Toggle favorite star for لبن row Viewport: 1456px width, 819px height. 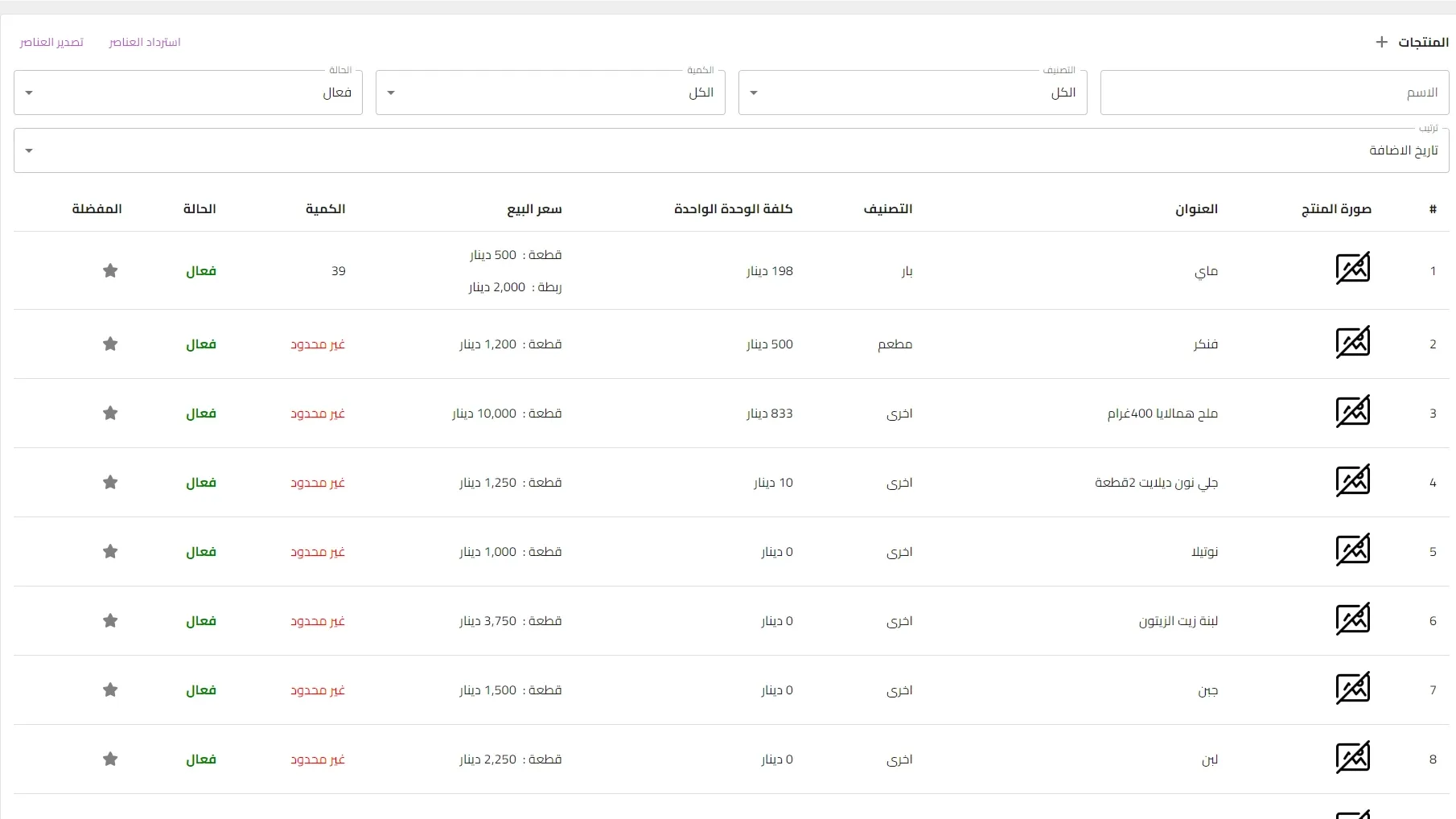pyautogui.click(x=110, y=759)
